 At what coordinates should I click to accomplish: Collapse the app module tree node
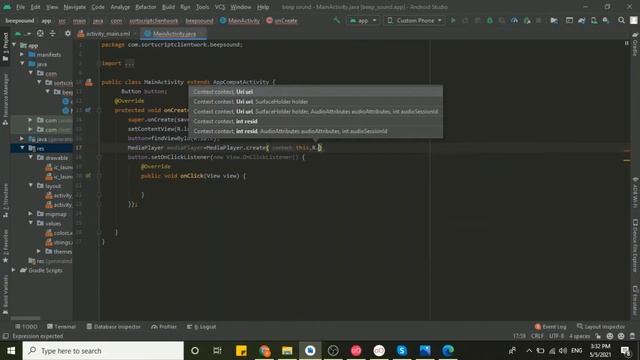pos(15,45)
